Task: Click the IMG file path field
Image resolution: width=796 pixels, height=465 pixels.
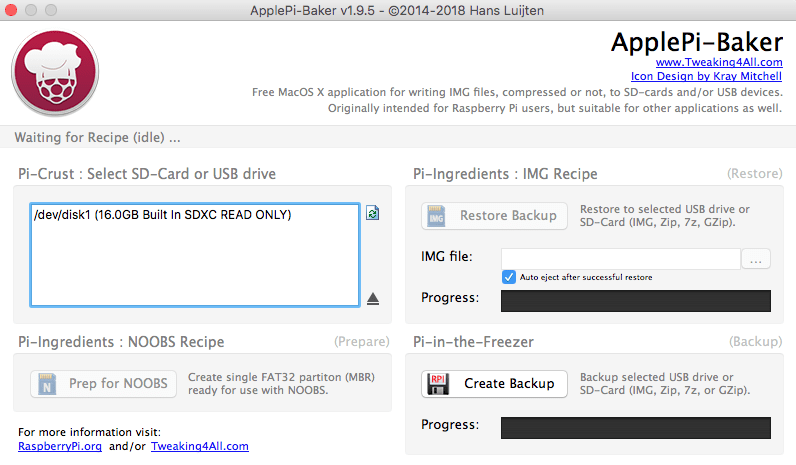Action: pyautogui.click(x=620, y=259)
